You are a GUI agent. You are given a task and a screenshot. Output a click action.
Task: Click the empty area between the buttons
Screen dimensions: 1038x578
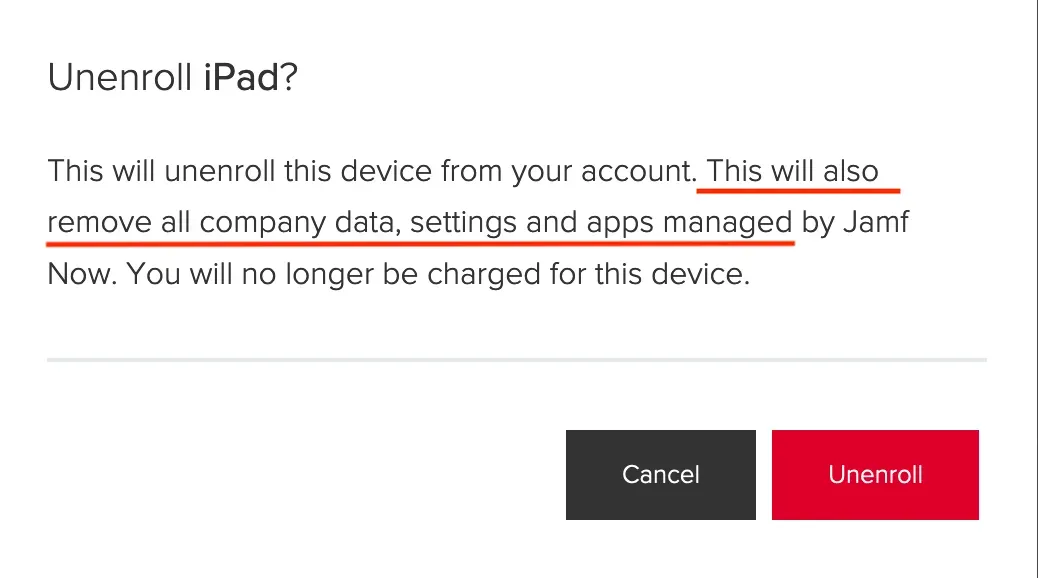click(763, 475)
